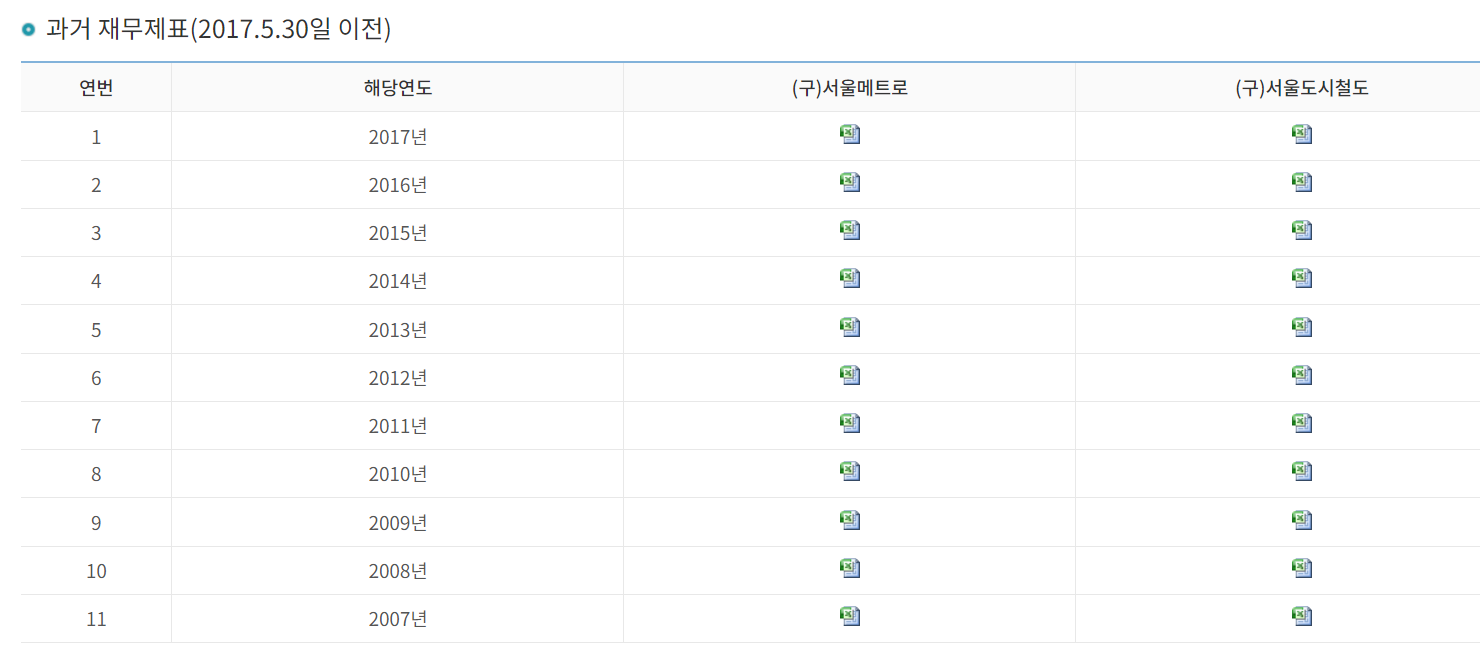Click the 2013년 (구)서울메트로 Excel icon
The width and height of the screenshot is (1480, 662).
tap(850, 327)
